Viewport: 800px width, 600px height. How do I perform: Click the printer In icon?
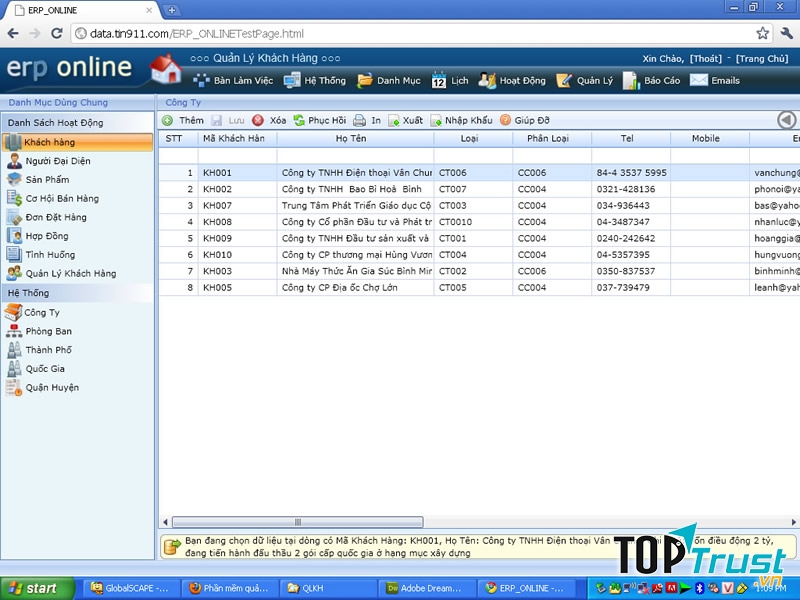click(359, 120)
